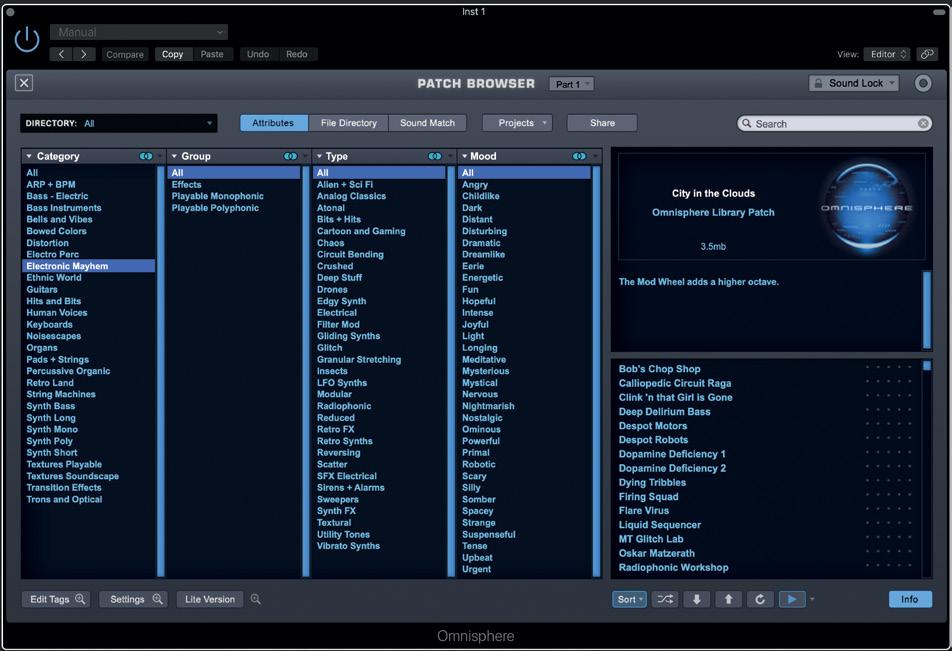Step to next patch with down arrow

(697, 599)
